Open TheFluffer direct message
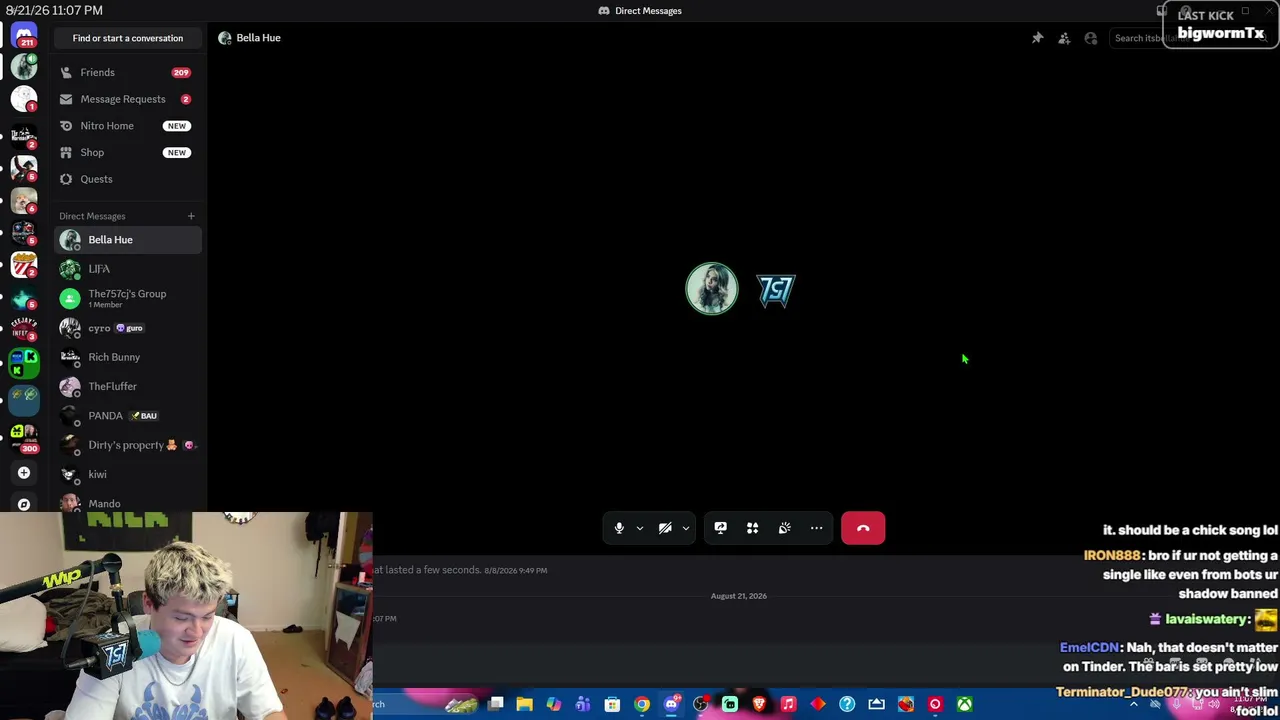This screenshot has width=1280, height=720. (x=128, y=386)
